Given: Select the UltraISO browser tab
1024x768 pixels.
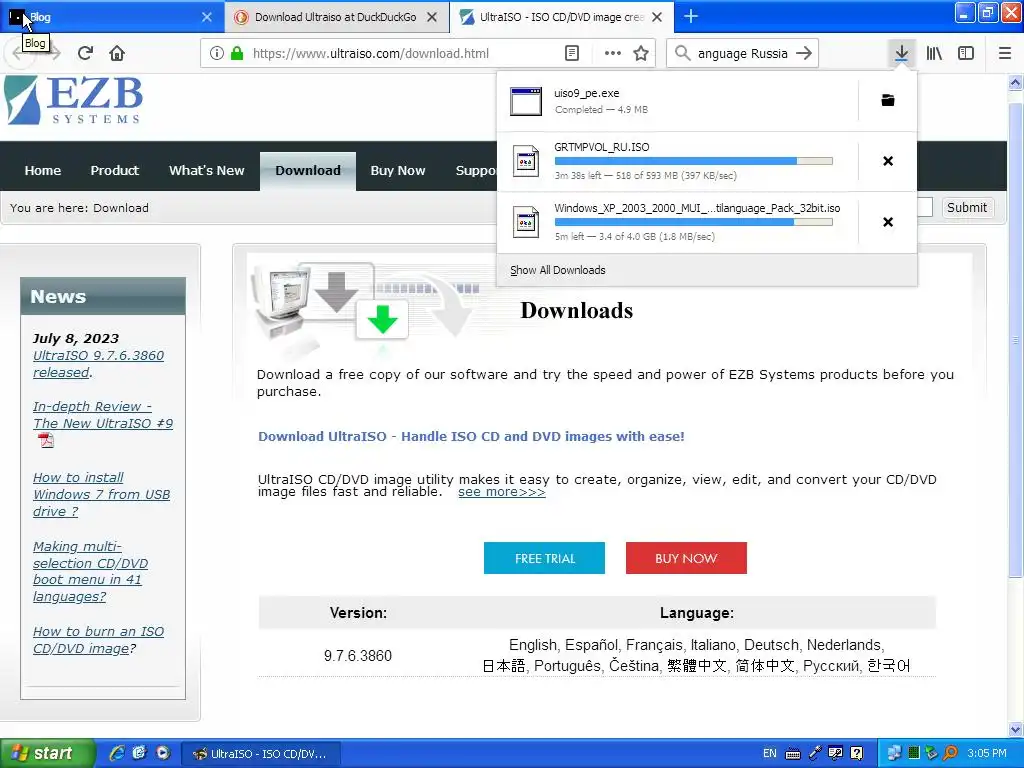Looking at the screenshot, I should click(562, 17).
